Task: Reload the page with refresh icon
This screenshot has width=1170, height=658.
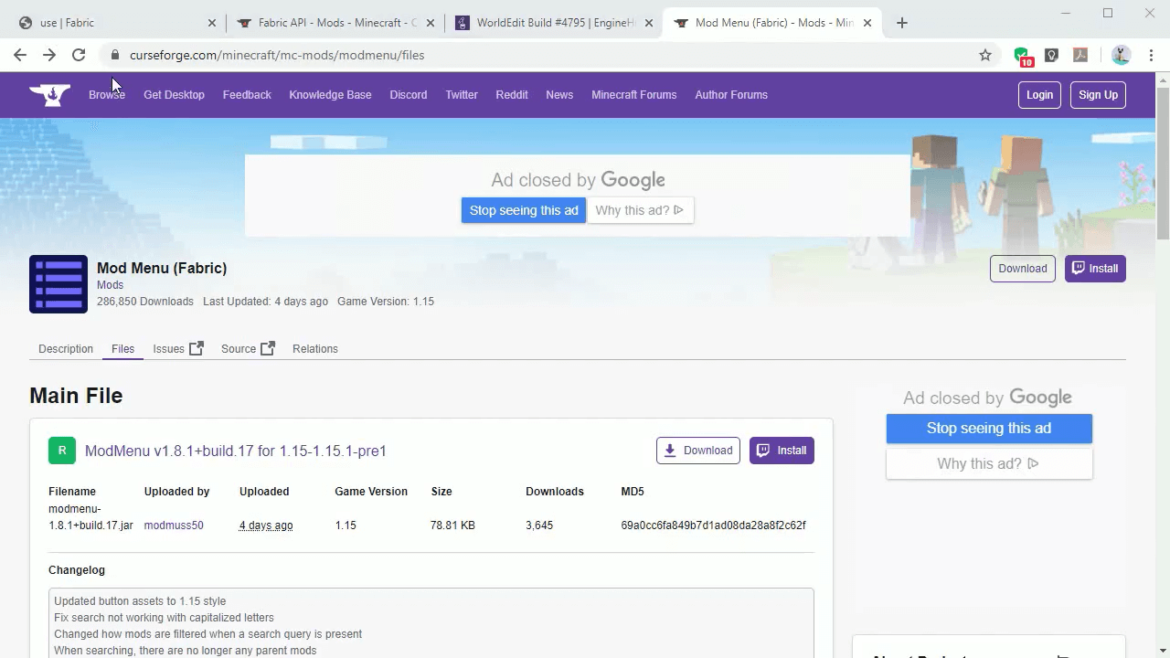Action: point(78,55)
